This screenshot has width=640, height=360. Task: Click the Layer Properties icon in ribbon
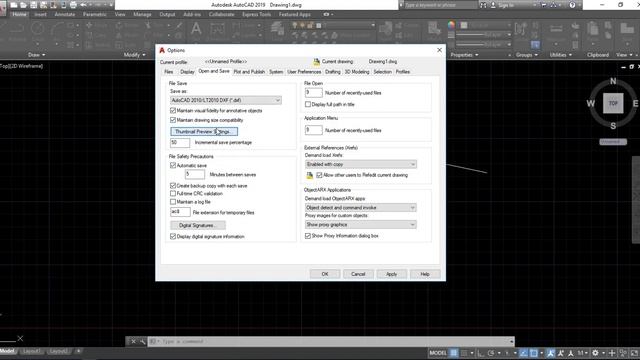pyautogui.click(x=278, y=29)
